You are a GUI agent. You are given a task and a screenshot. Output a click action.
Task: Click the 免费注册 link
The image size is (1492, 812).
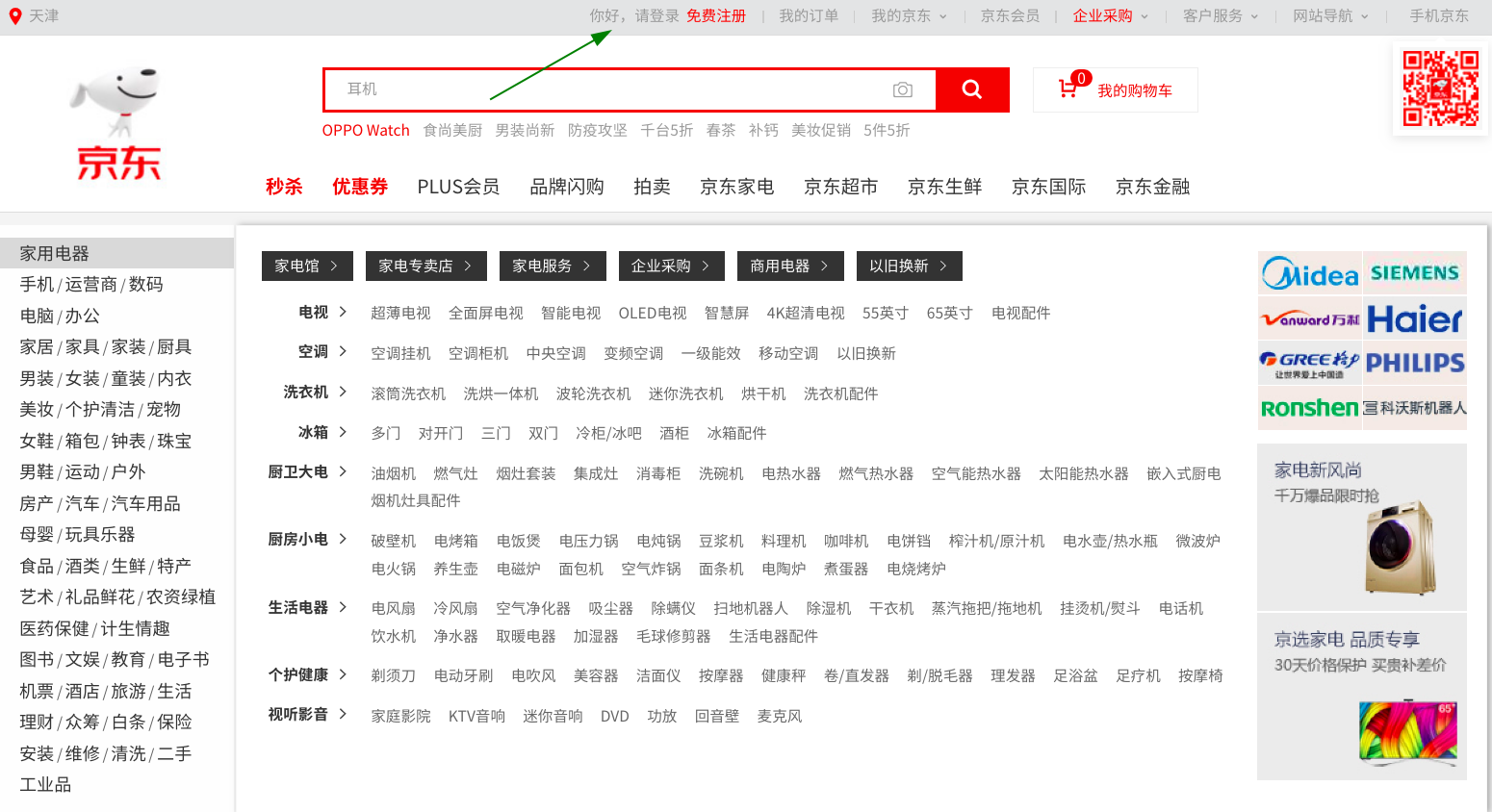pos(716,16)
